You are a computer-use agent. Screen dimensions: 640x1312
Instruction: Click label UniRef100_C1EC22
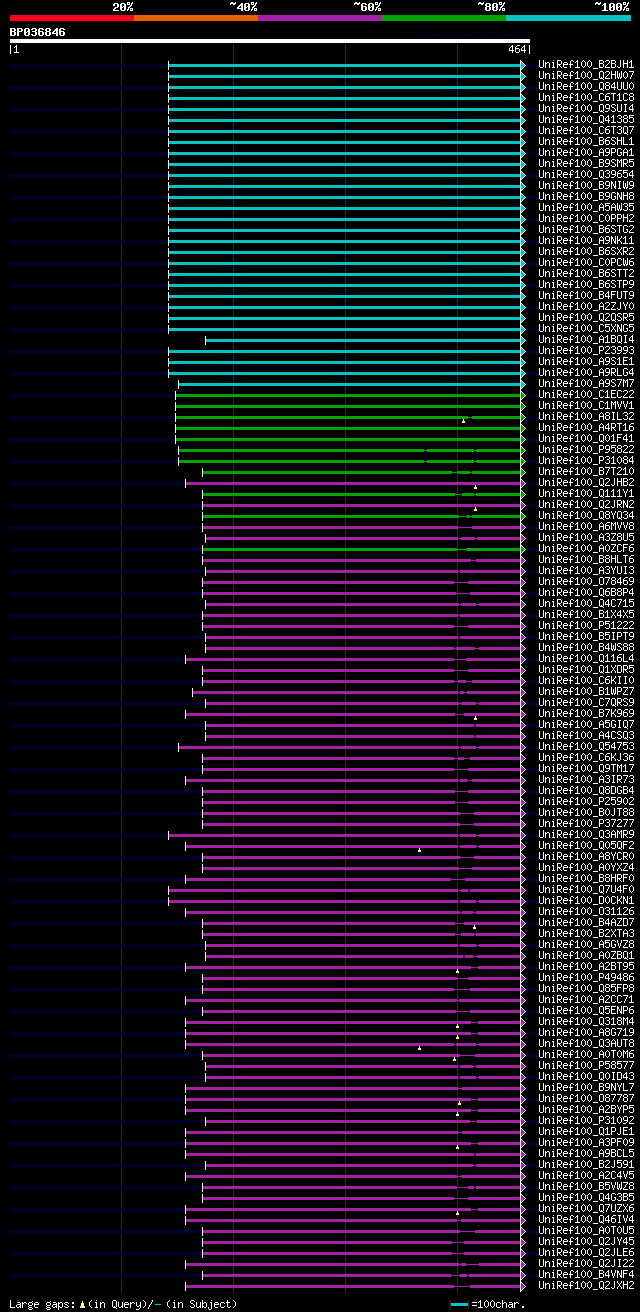[x=586, y=394]
